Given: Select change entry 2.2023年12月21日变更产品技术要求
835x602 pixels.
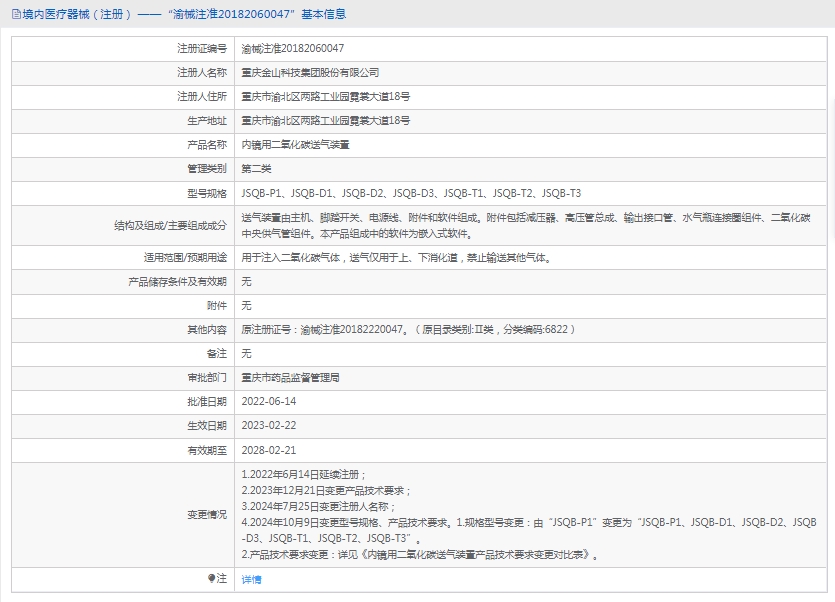Looking at the screenshot, I should point(326,491).
